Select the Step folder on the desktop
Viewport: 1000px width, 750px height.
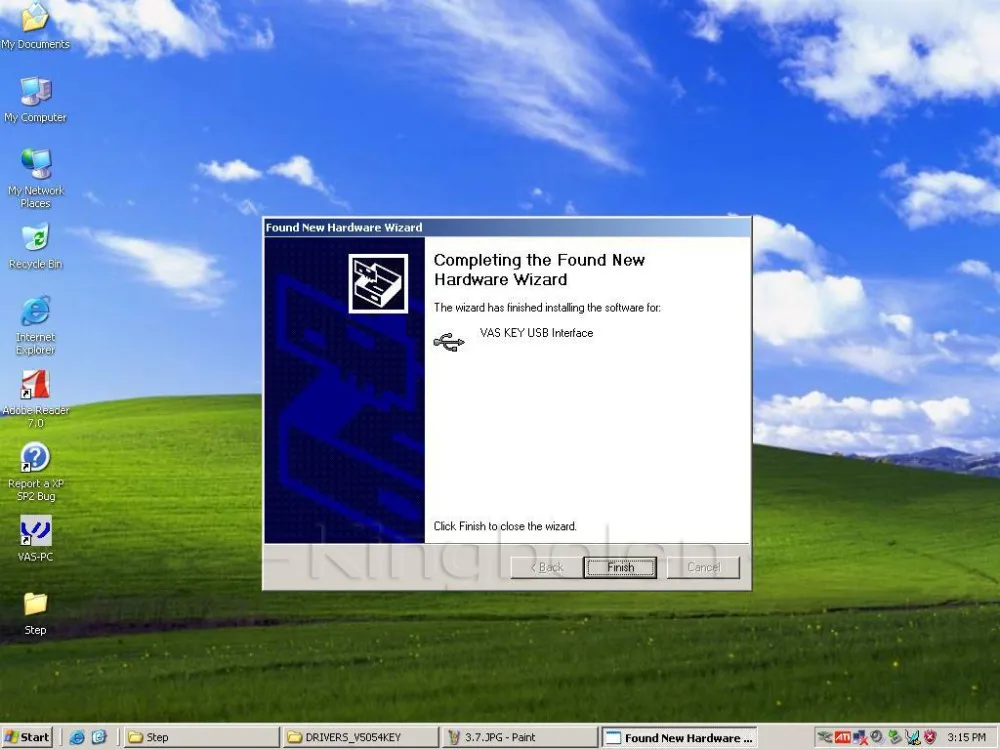(35, 614)
